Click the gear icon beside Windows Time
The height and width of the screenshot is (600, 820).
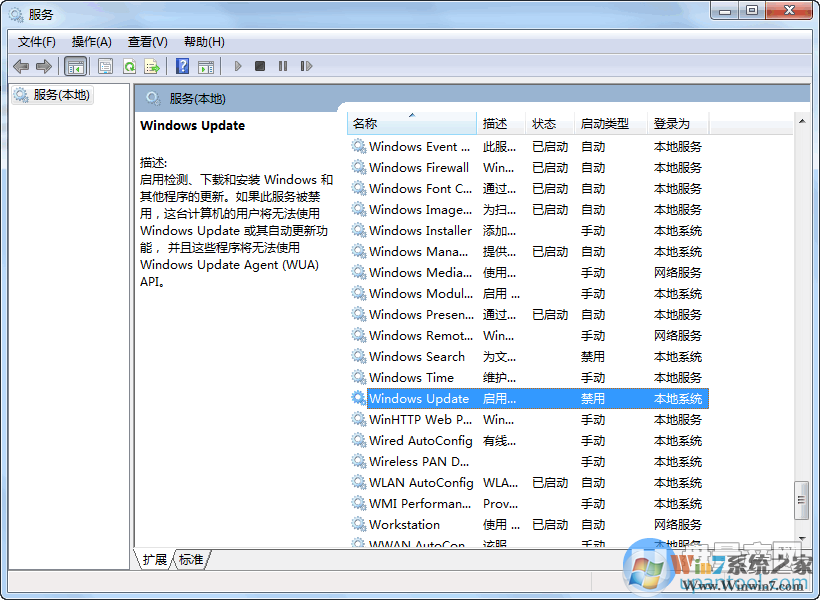(x=358, y=377)
